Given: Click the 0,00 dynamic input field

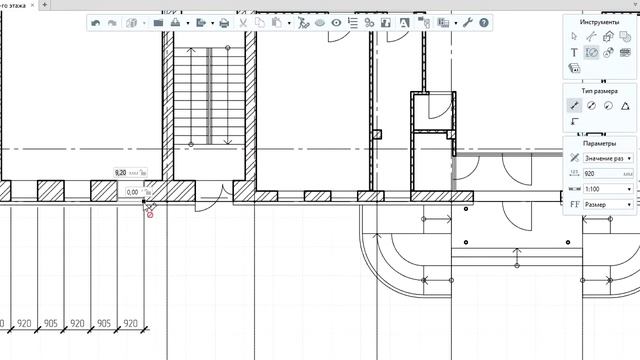Looking at the screenshot, I should pyautogui.click(x=139, y=192).
